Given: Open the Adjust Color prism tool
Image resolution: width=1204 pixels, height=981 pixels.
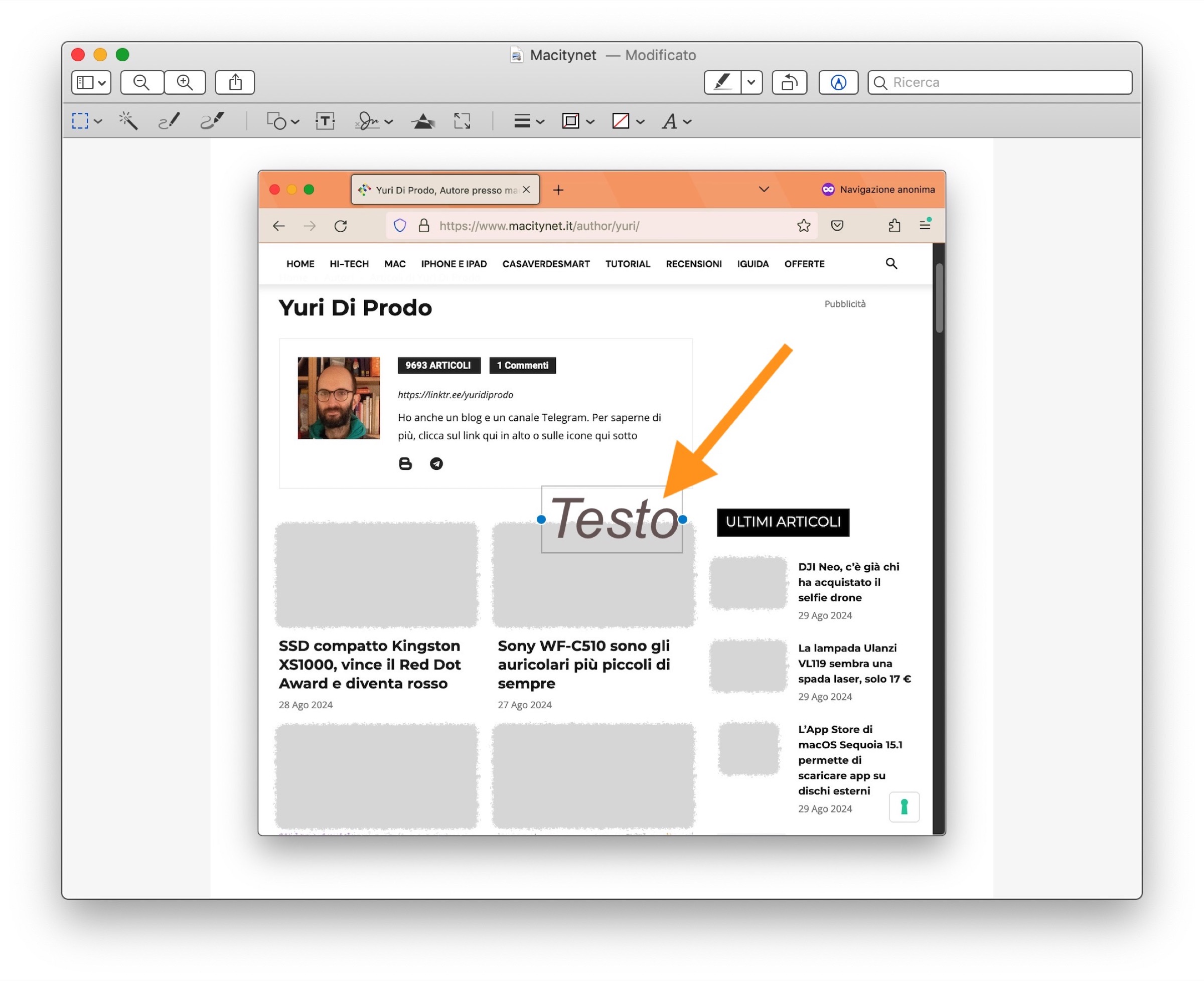Looking at the screenshot, I should point(423,121).
